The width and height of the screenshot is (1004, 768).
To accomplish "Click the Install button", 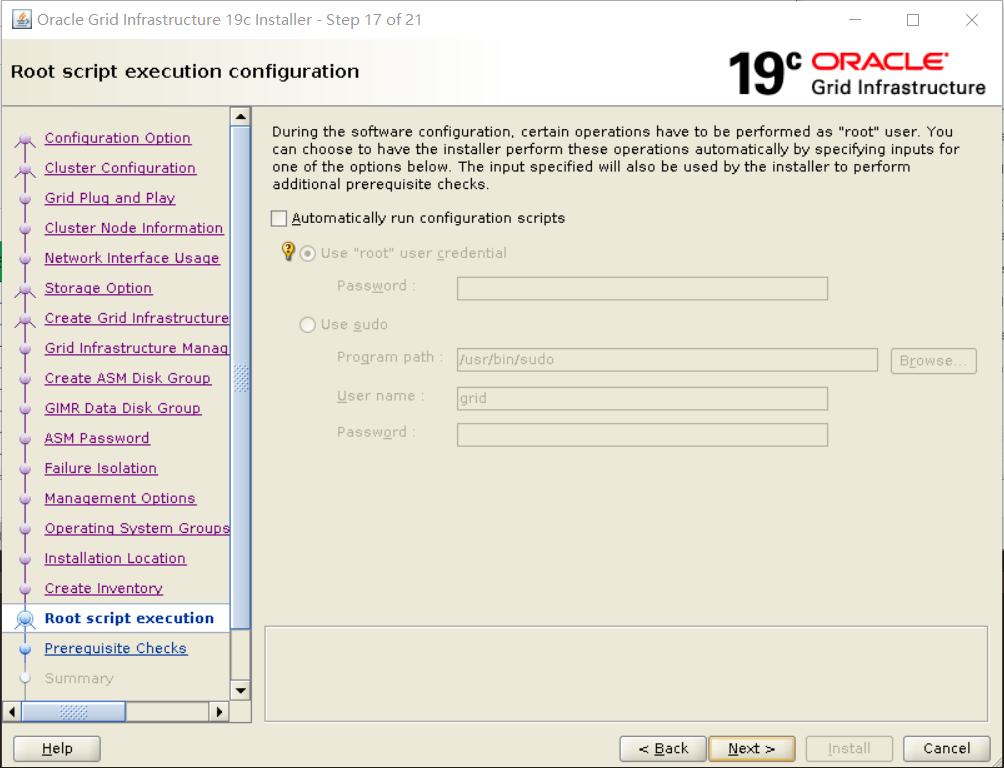I will tap(849, 748).
